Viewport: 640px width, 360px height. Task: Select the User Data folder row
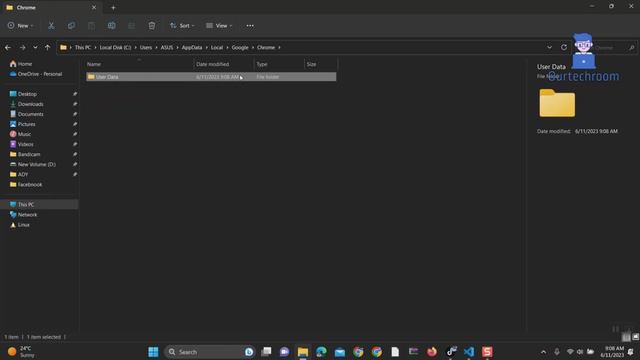coord(211,77)
